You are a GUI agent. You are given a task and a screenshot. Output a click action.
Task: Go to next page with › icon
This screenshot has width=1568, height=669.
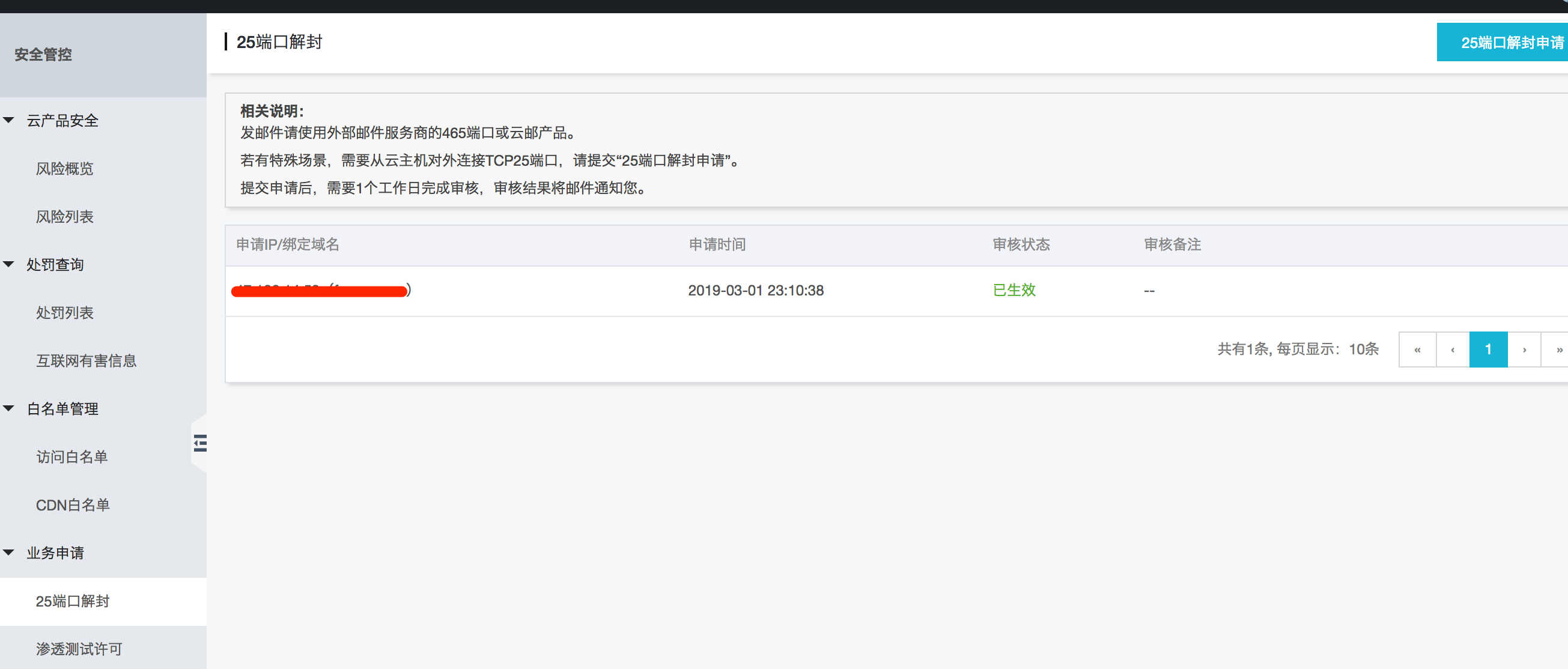1524,350
